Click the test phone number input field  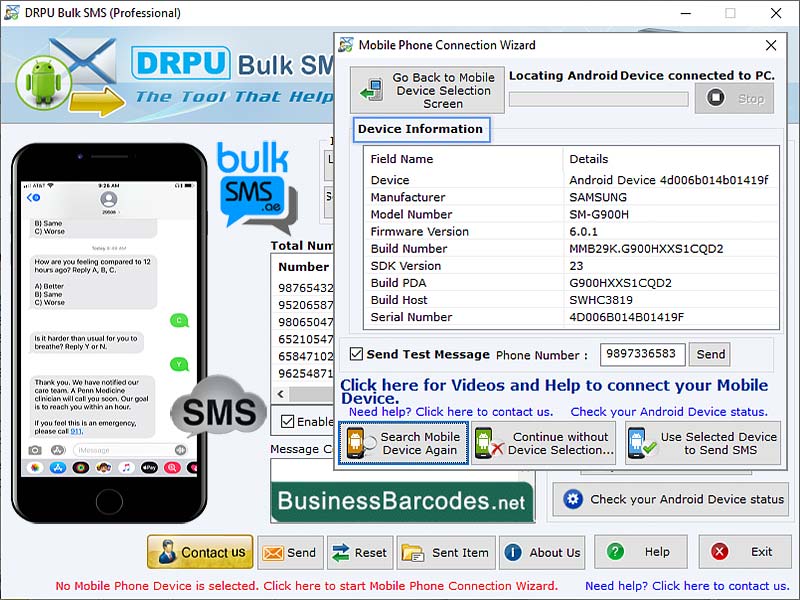click(x=641, y=354)
